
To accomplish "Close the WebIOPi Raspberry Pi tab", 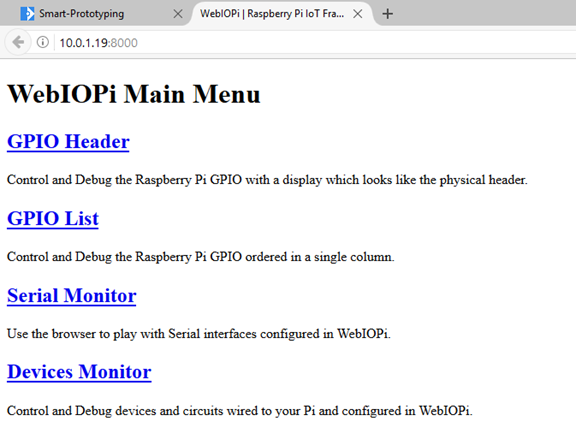I will click(357, 14).
